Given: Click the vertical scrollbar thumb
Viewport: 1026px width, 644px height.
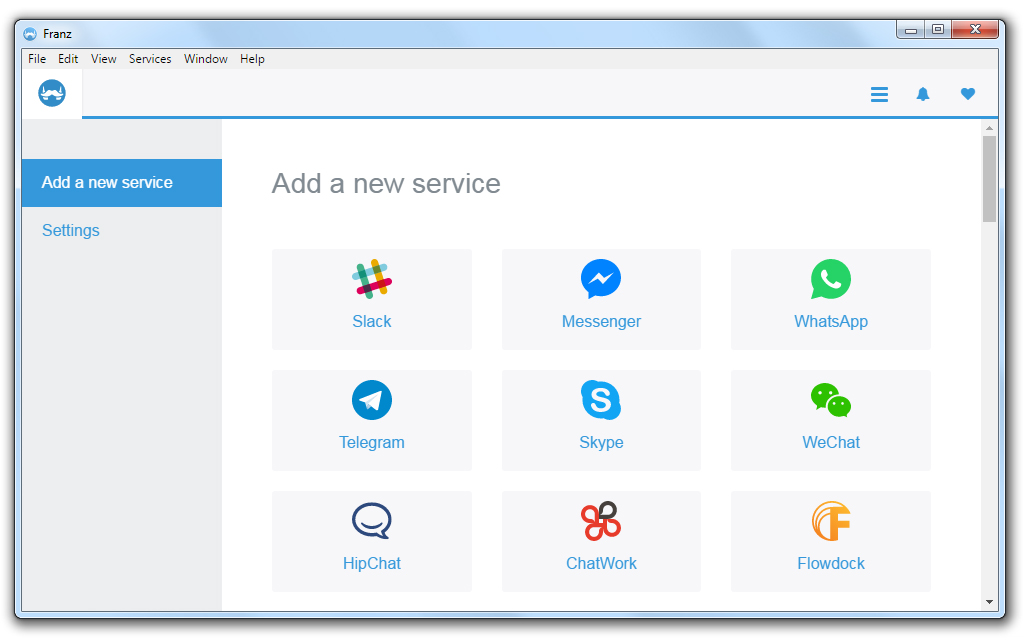Looking at the screenshot, I should 989,179.
